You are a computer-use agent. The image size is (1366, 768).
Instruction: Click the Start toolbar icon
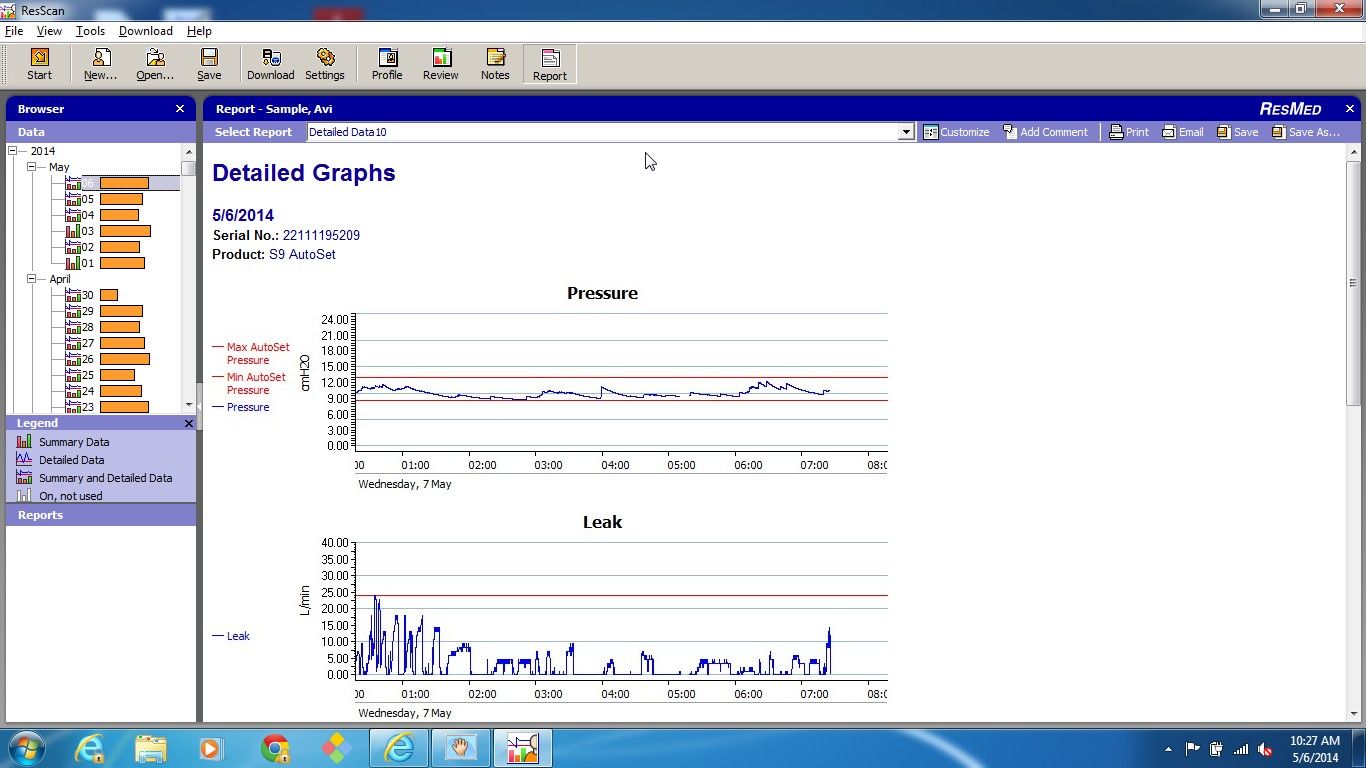pos(39,65)
